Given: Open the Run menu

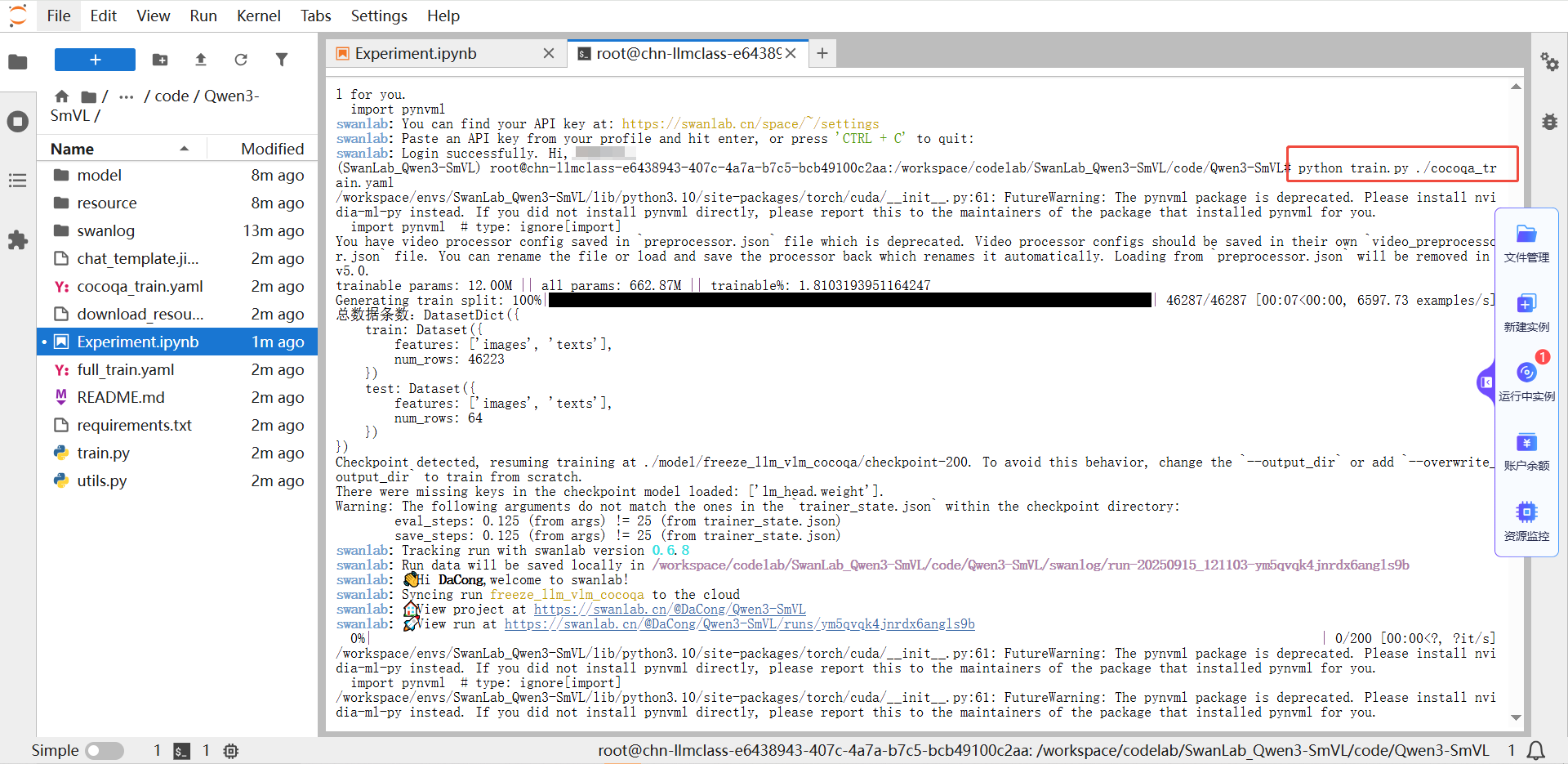Looking at the screenshot, I should point(203,16).
